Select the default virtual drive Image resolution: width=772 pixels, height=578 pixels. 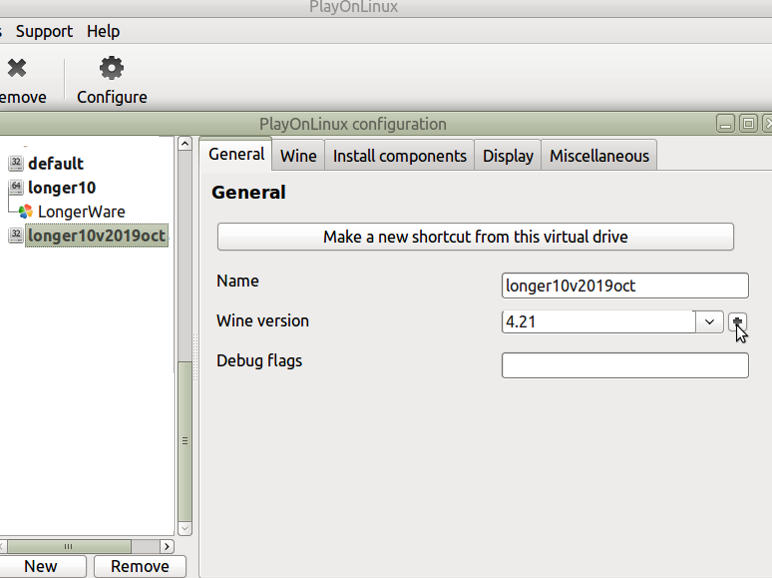pyautogui.click(x=56, y=163)
